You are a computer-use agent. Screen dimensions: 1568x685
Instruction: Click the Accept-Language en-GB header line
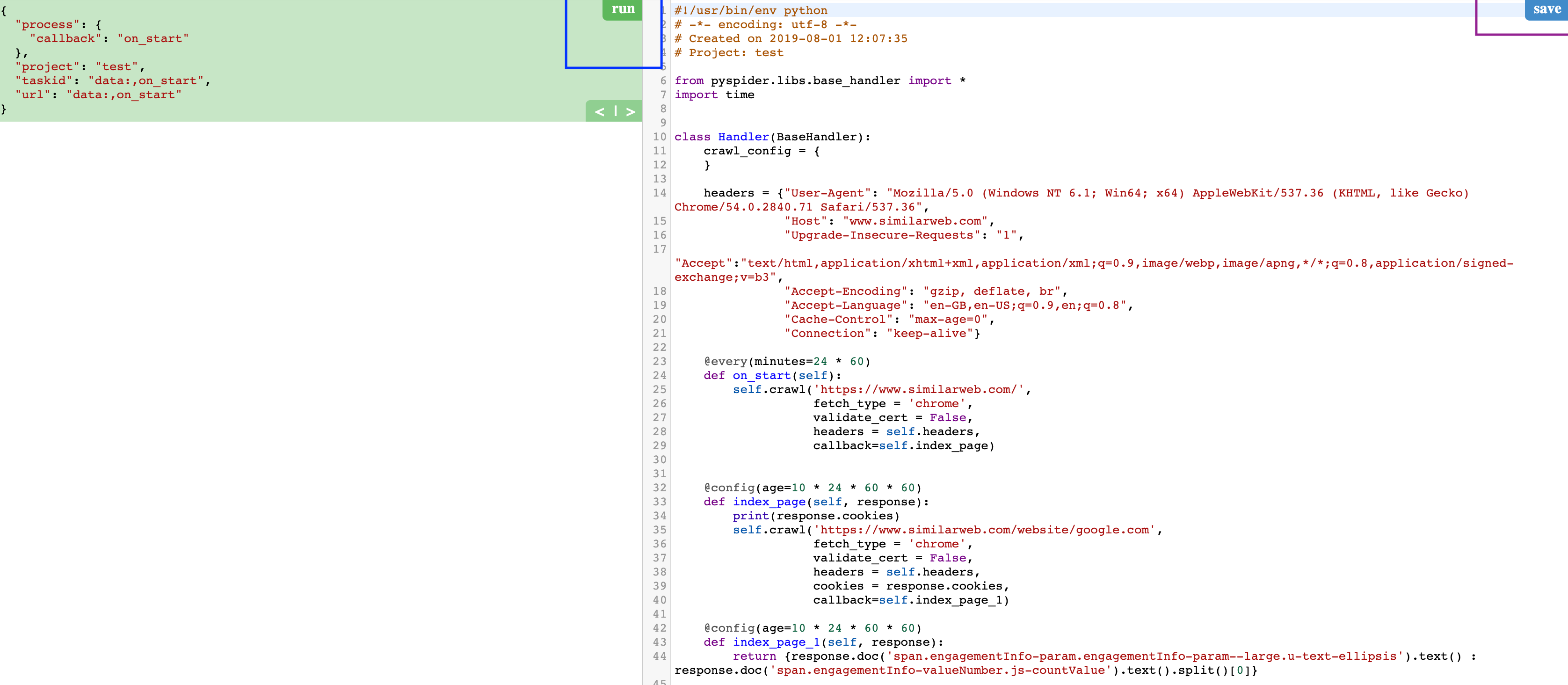coord(958,305)
